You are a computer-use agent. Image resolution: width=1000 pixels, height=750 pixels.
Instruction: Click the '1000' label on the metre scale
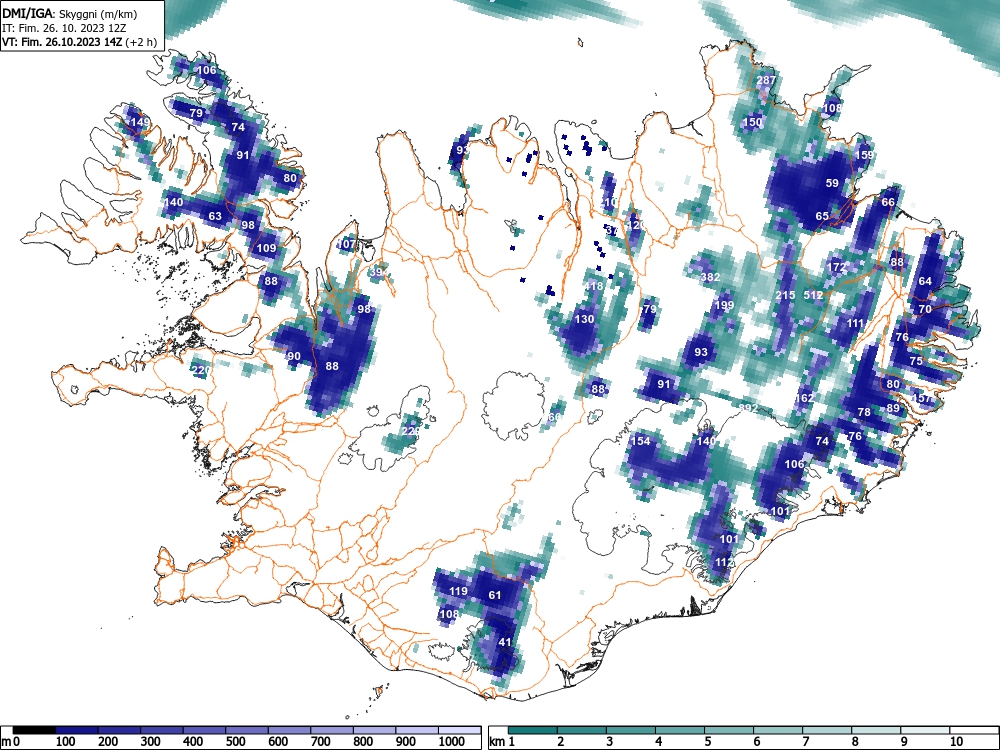point(452,742)
